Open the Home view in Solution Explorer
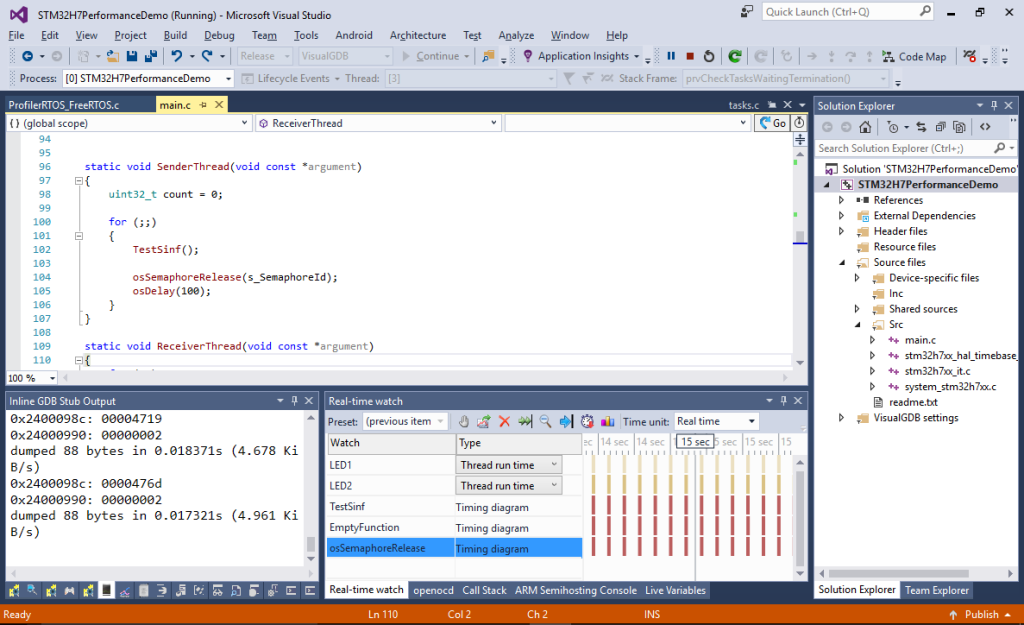The height and width of the screenshot is (625, 1024). 865,127
